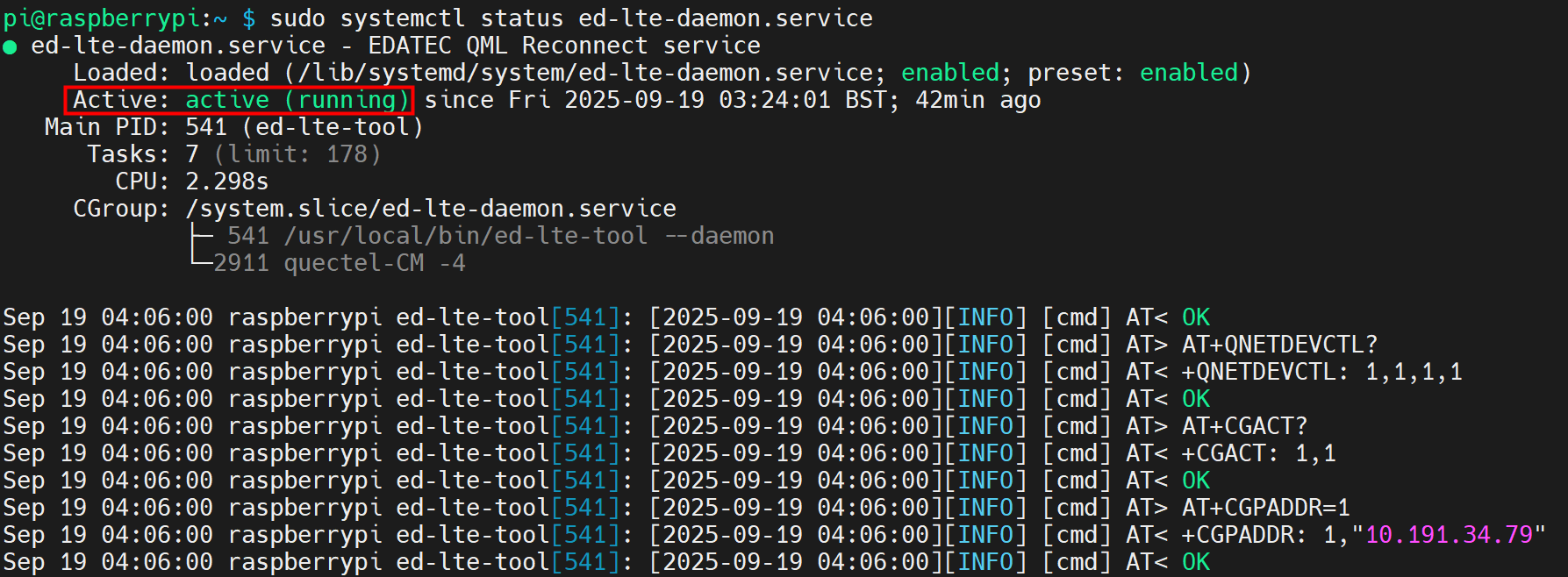Click the pink IP address 10.191.34.79
The width and height of the screenshot is (1568, 577).
(1449, 535)
